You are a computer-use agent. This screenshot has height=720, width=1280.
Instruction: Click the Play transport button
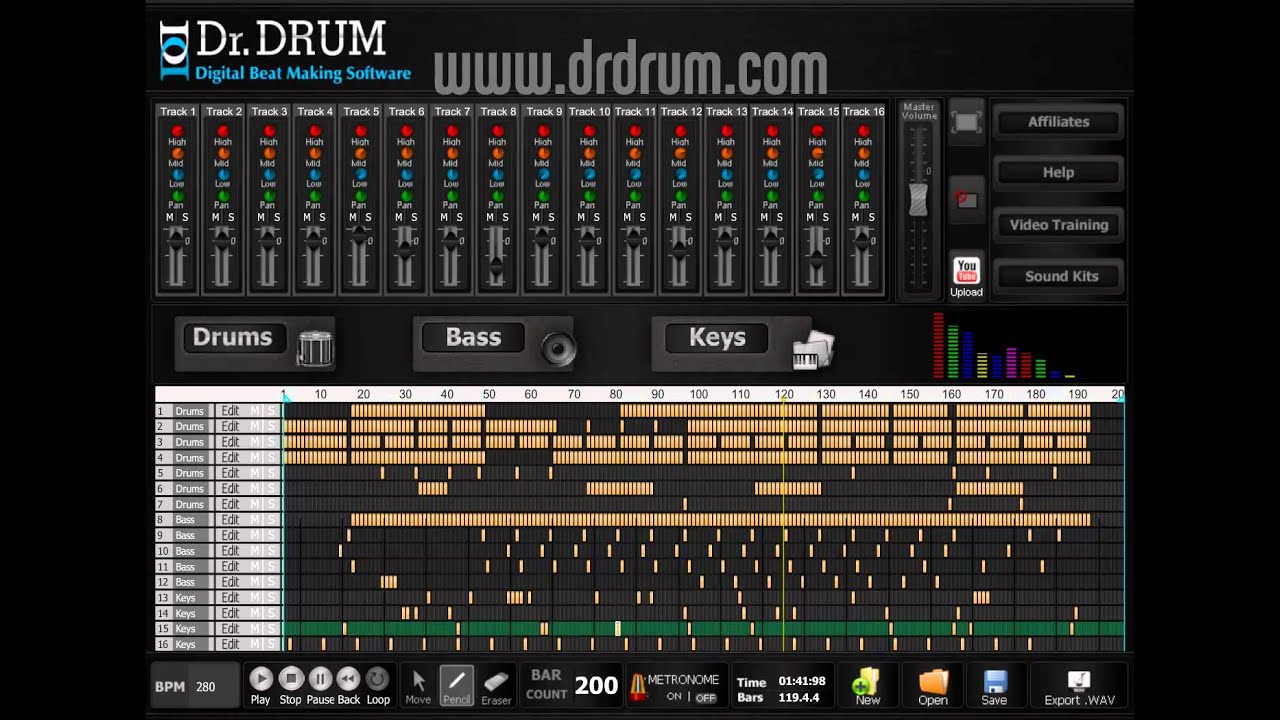(260, 679)
